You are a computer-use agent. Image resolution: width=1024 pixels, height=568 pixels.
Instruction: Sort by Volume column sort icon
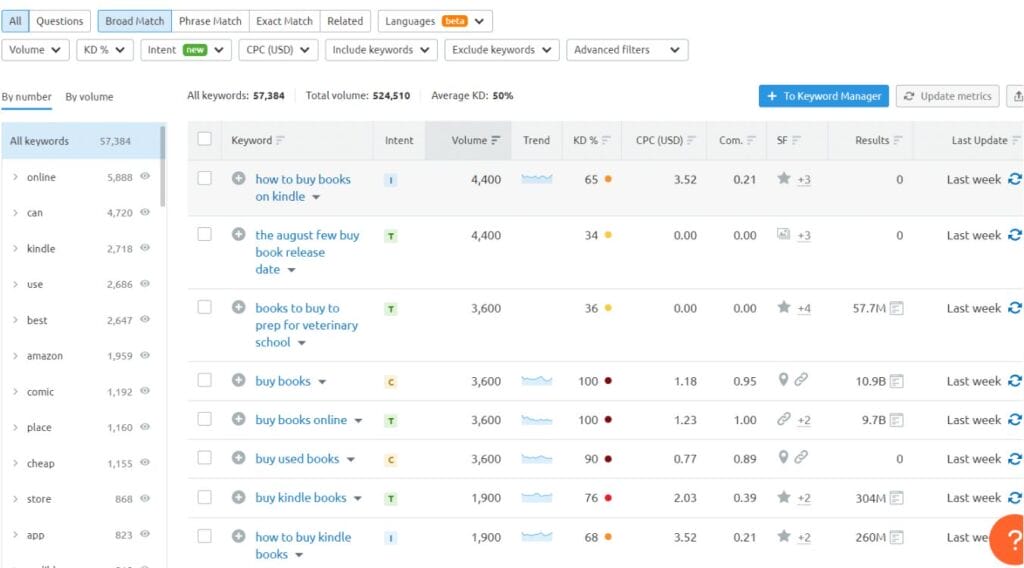click(x=496, y=140)
